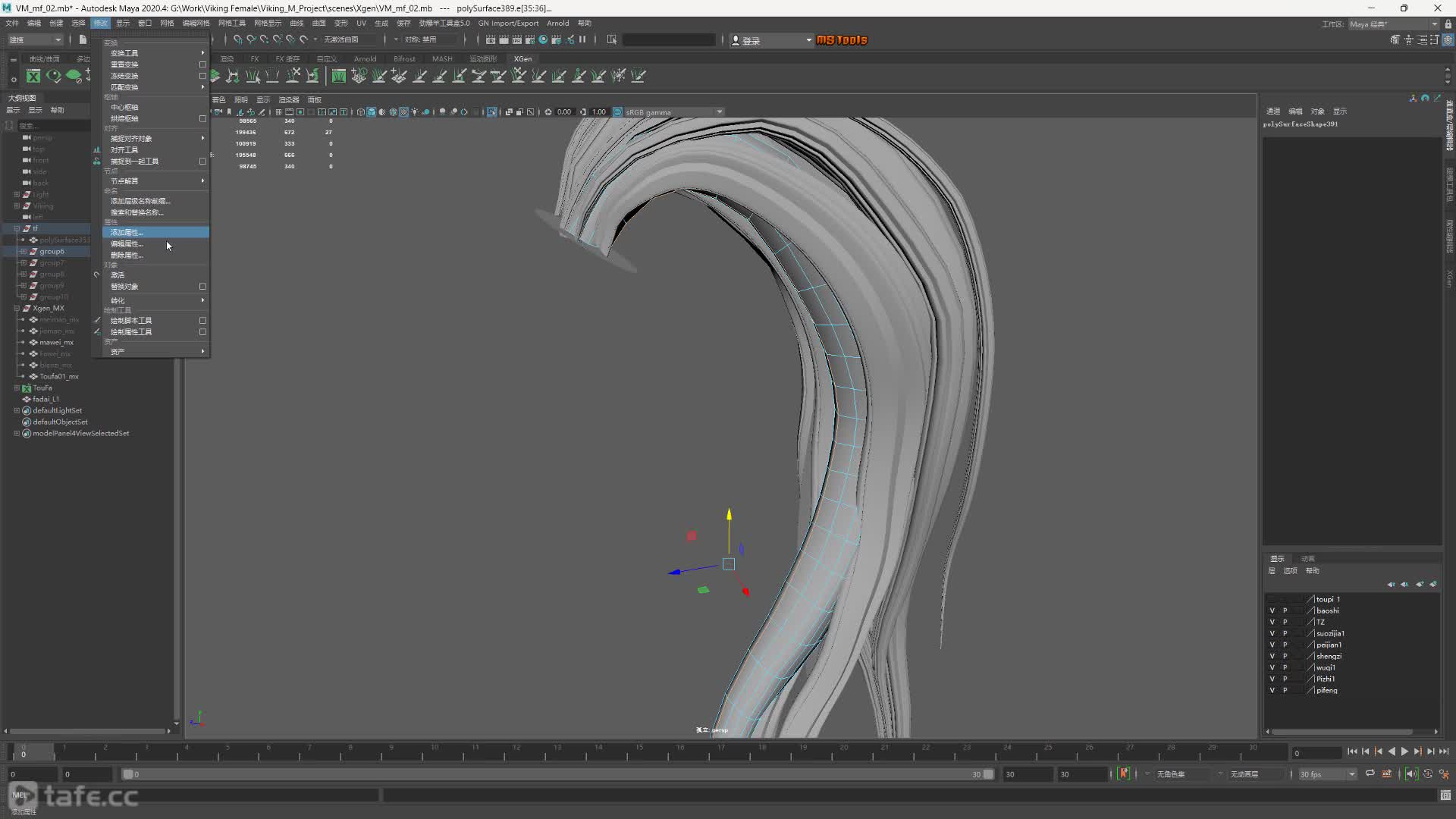This screenshot has width=1456, height=819.
Task: Expand modelPanel4ViewSelectedSet in outliner
Action: point(17,434)
